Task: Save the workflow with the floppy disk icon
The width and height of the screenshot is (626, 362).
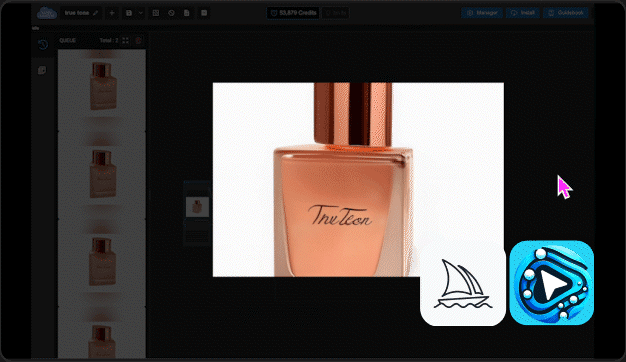Action: tap(129, 13)
